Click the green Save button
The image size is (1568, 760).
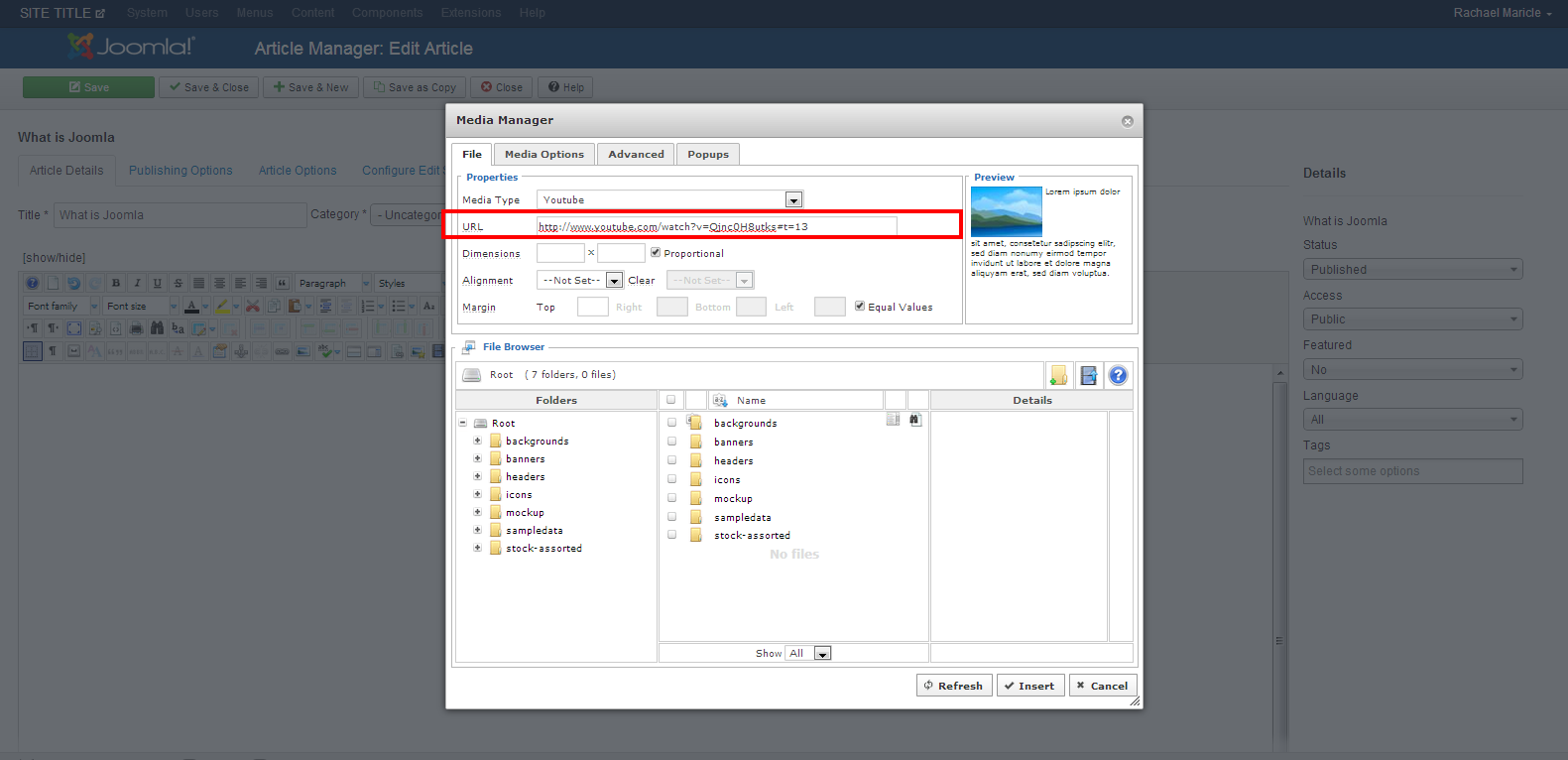click(88, 87)
